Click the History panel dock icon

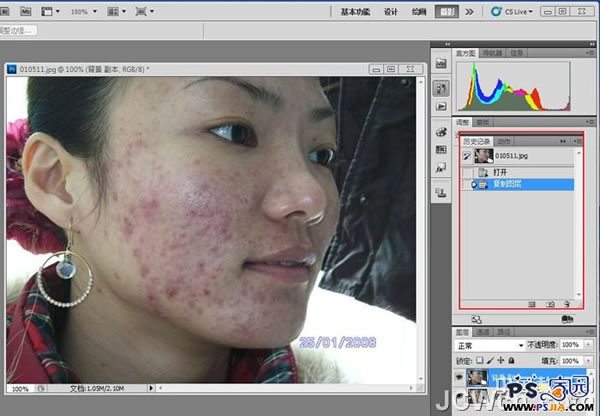(441, 87)
